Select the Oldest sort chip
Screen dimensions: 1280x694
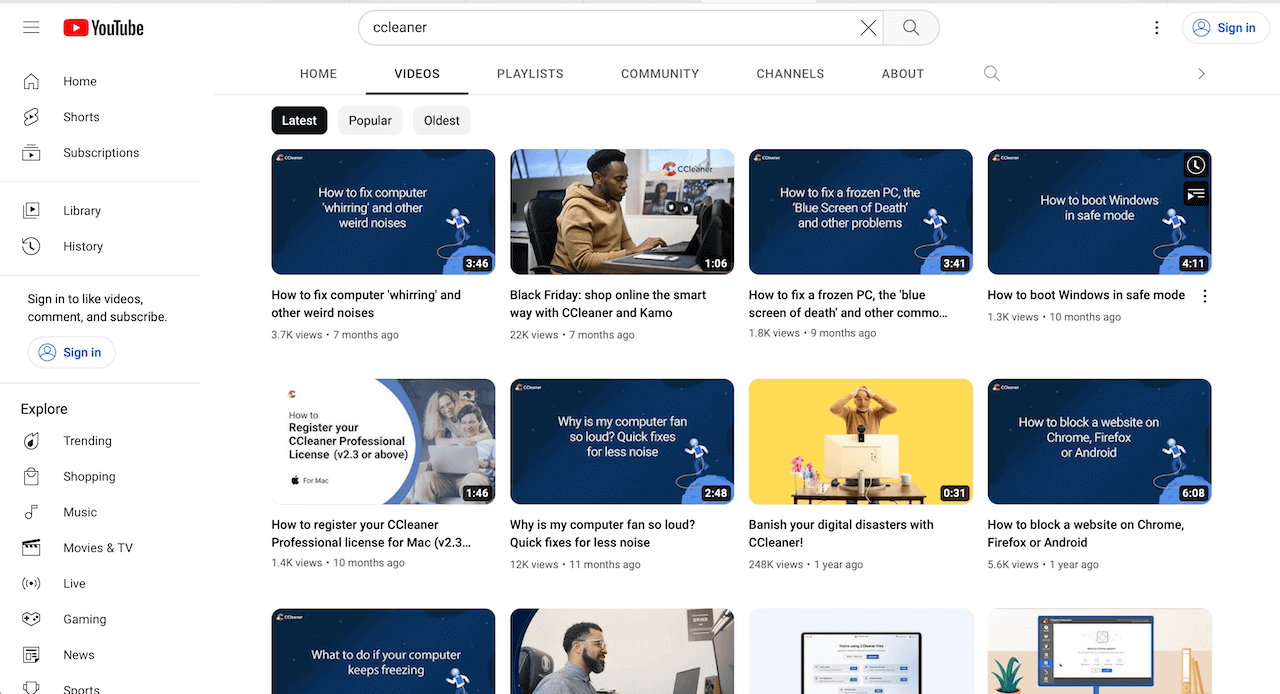[441, 120]
